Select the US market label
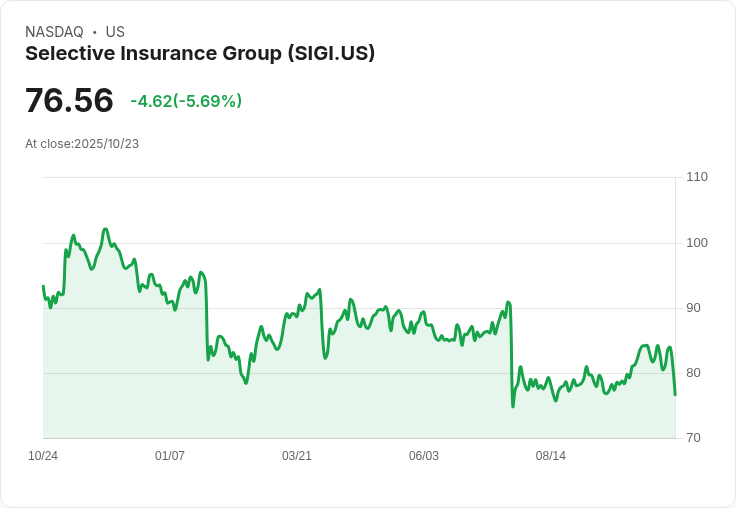The image size is (736, 508). point(115,32)
